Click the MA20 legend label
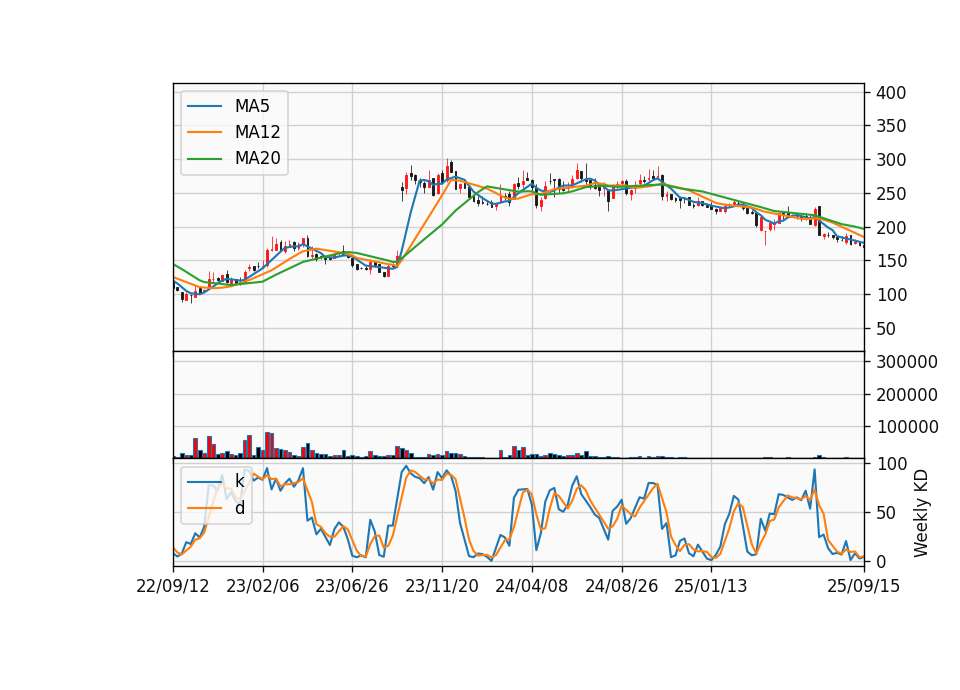Viewport: 960px width, 690px height. 257,159
